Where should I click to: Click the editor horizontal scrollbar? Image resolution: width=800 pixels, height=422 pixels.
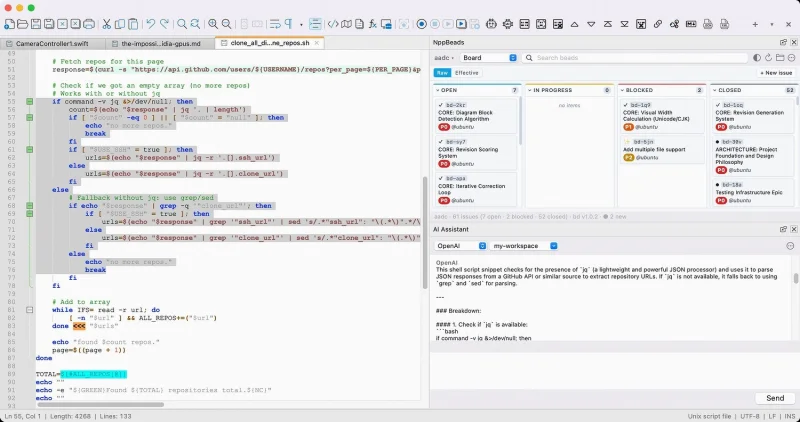(99, 405)
